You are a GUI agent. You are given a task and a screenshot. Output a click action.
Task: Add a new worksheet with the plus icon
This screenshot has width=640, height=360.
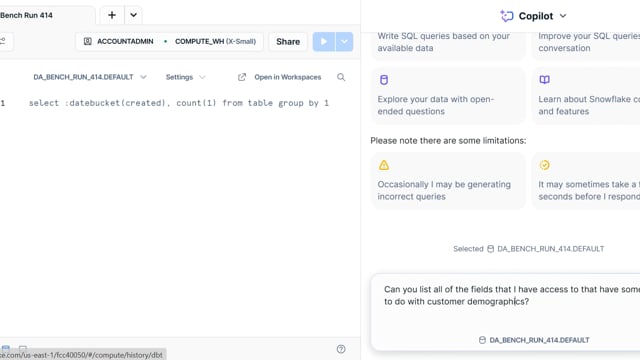112,16
